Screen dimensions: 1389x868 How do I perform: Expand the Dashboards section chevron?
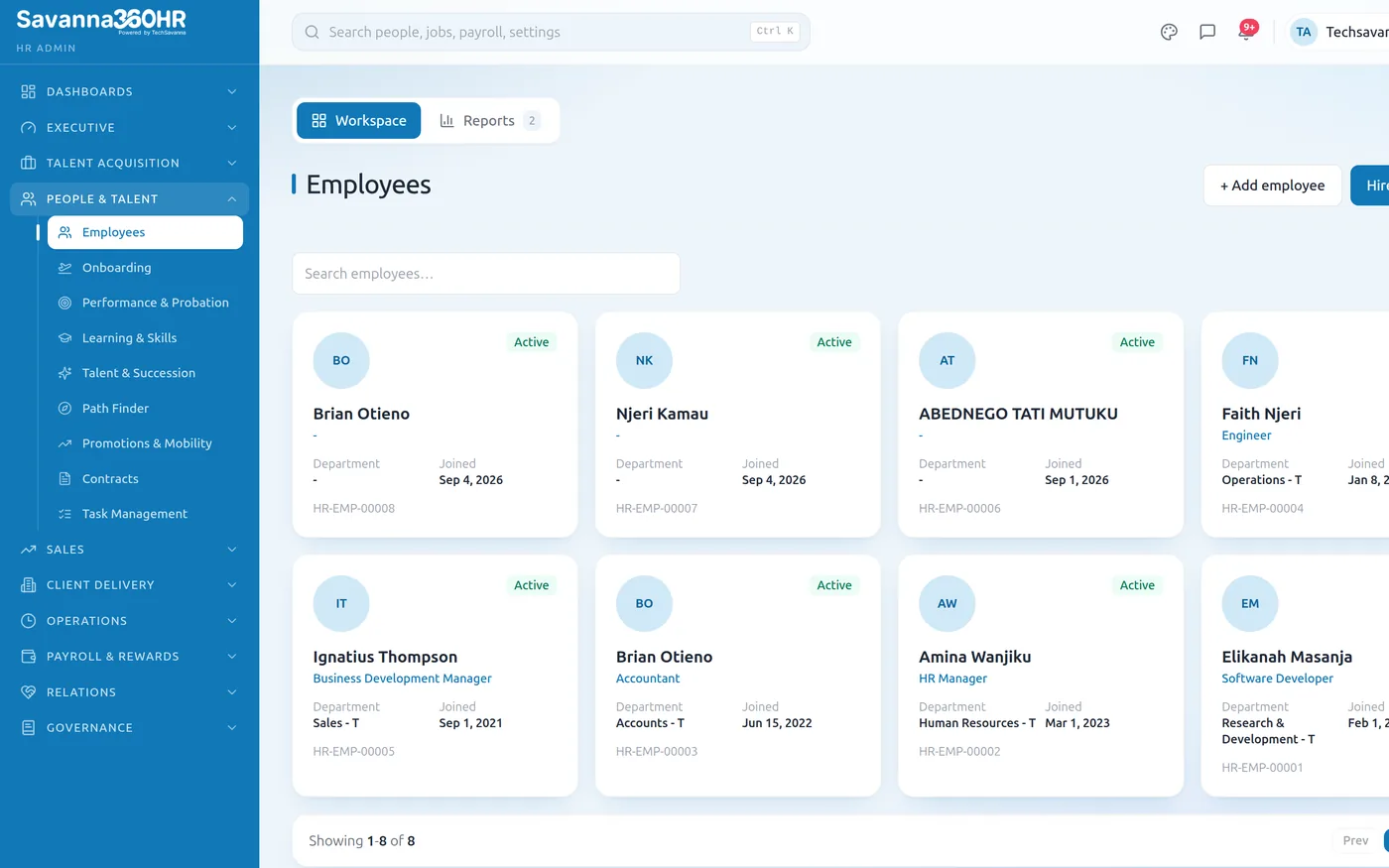(x=232, y=91)
